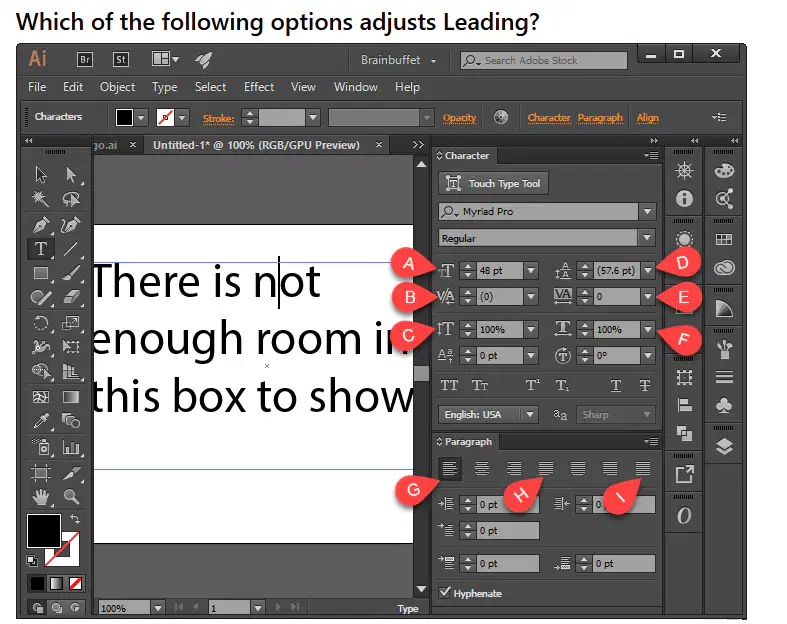The width and height of the screenshot is (787, 624).
Task: Toggle Superscript in Character panel
Action: tap(533, 386)
